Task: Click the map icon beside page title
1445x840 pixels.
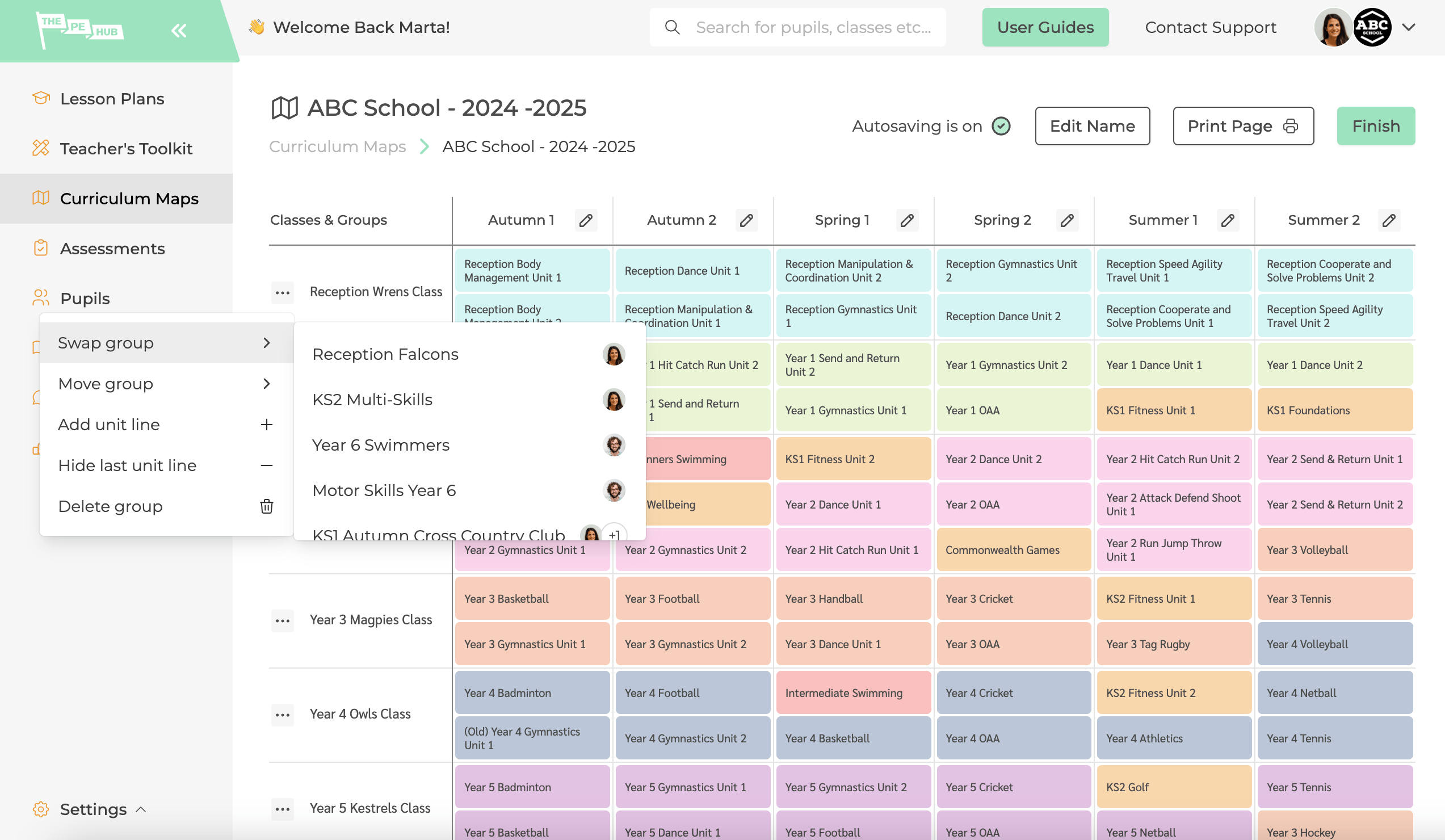Action: [x=284, y=108]
